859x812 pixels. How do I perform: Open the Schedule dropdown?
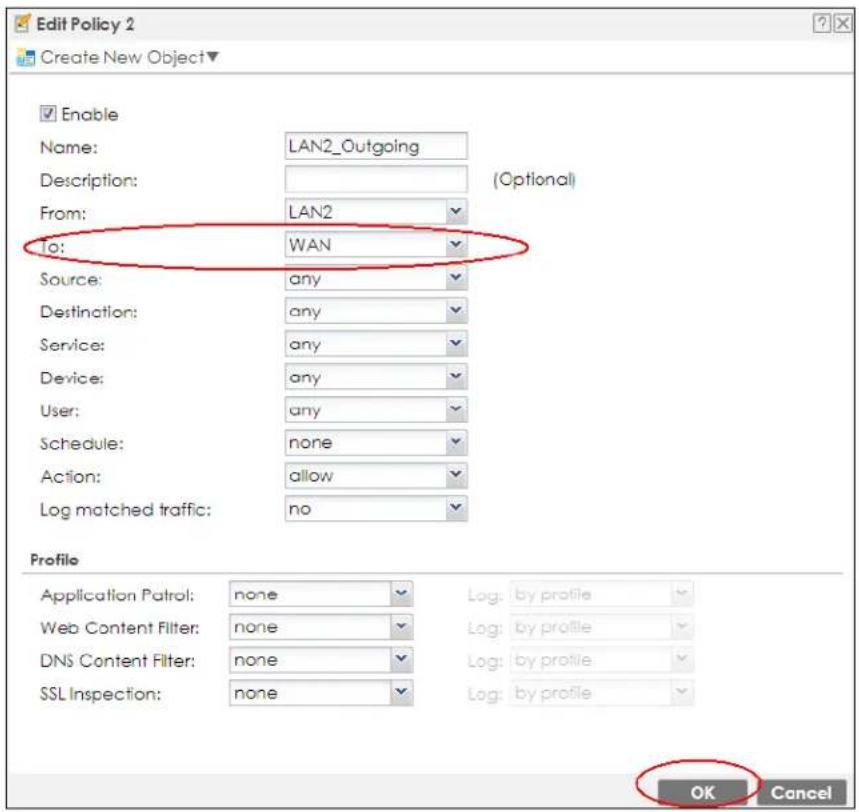click(x=376, y=443)
